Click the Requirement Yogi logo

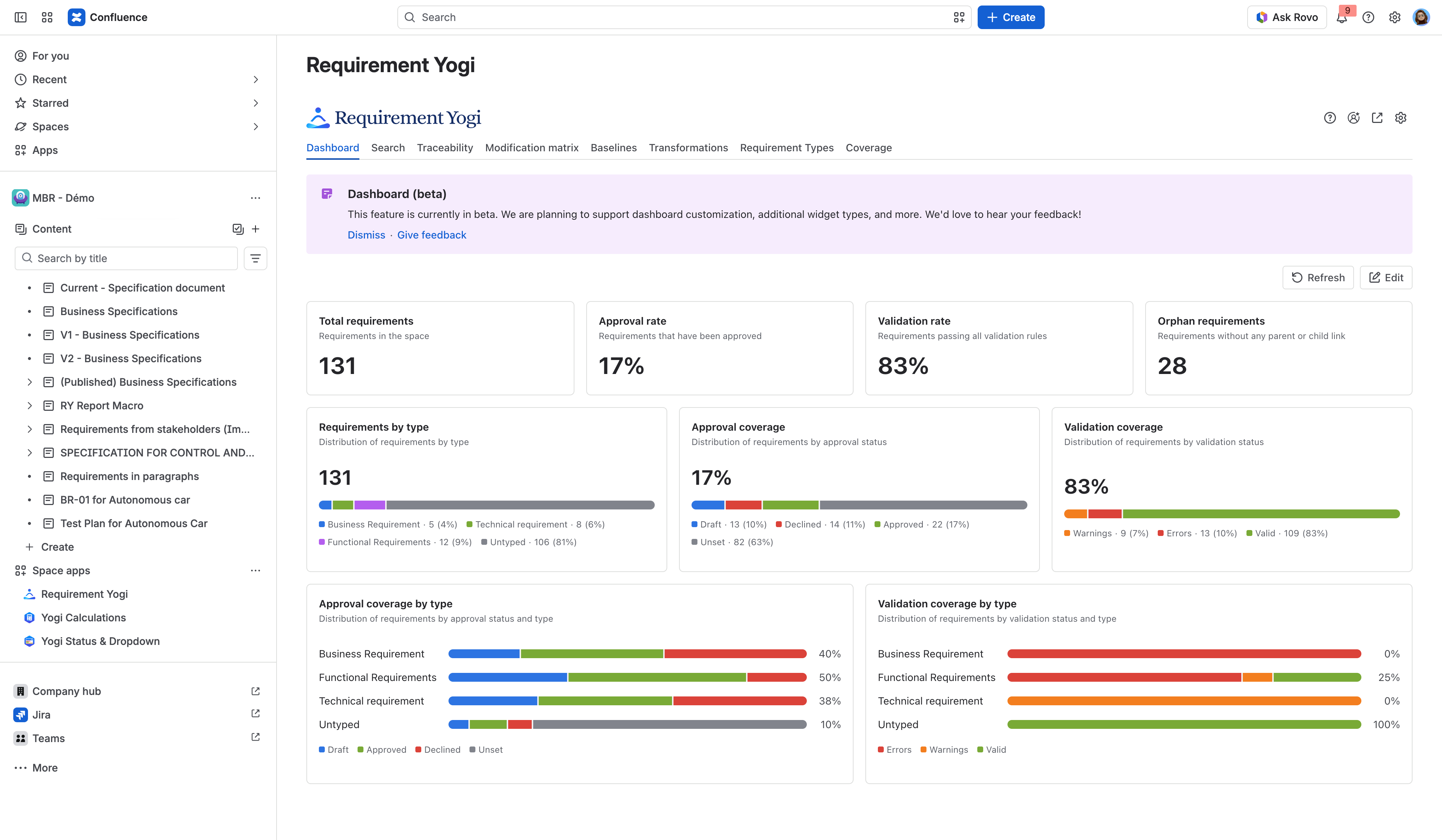tap(394, 117)
